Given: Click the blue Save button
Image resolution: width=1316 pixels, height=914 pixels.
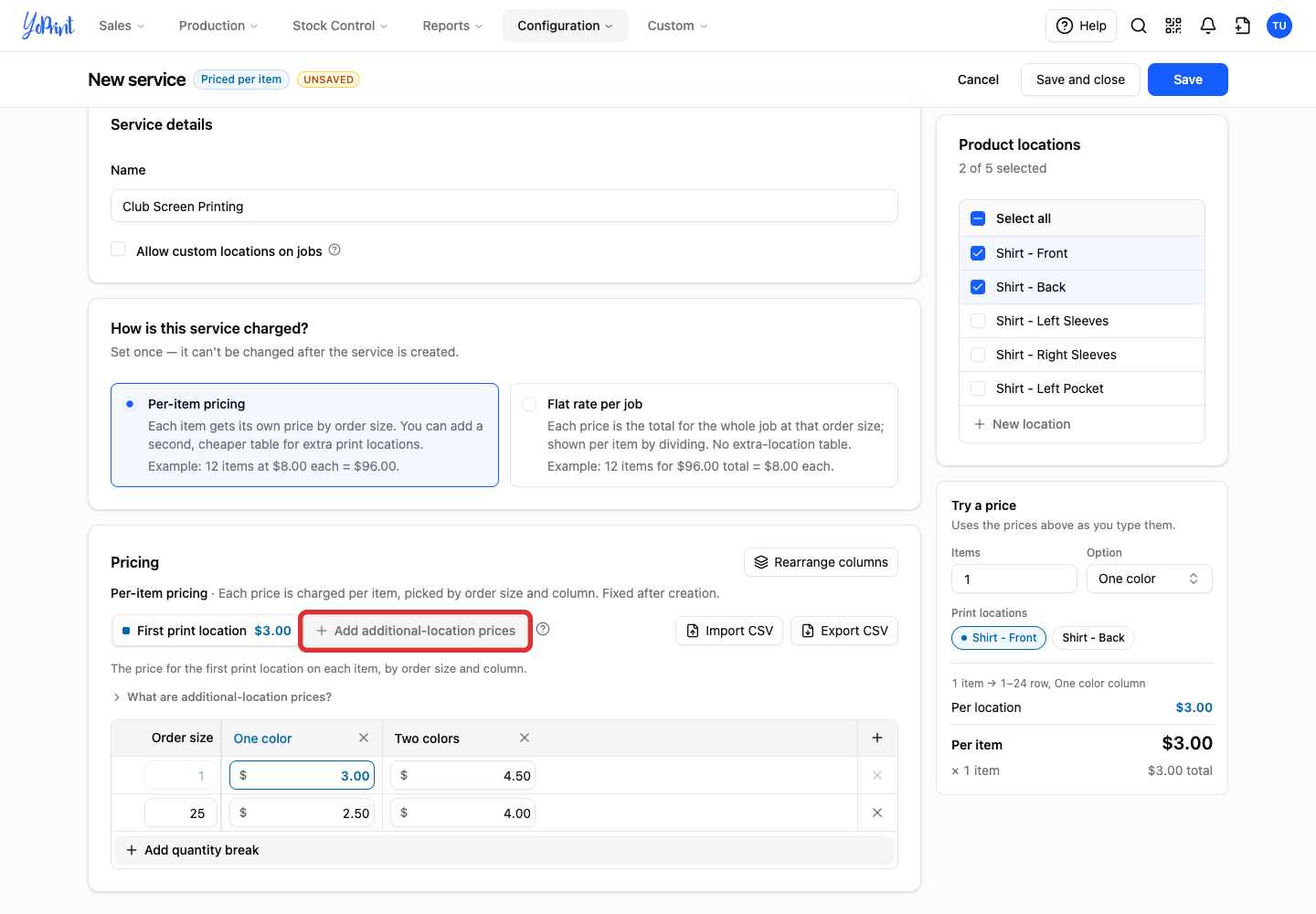Looking at the screenshot, I should pos(1188,80).
